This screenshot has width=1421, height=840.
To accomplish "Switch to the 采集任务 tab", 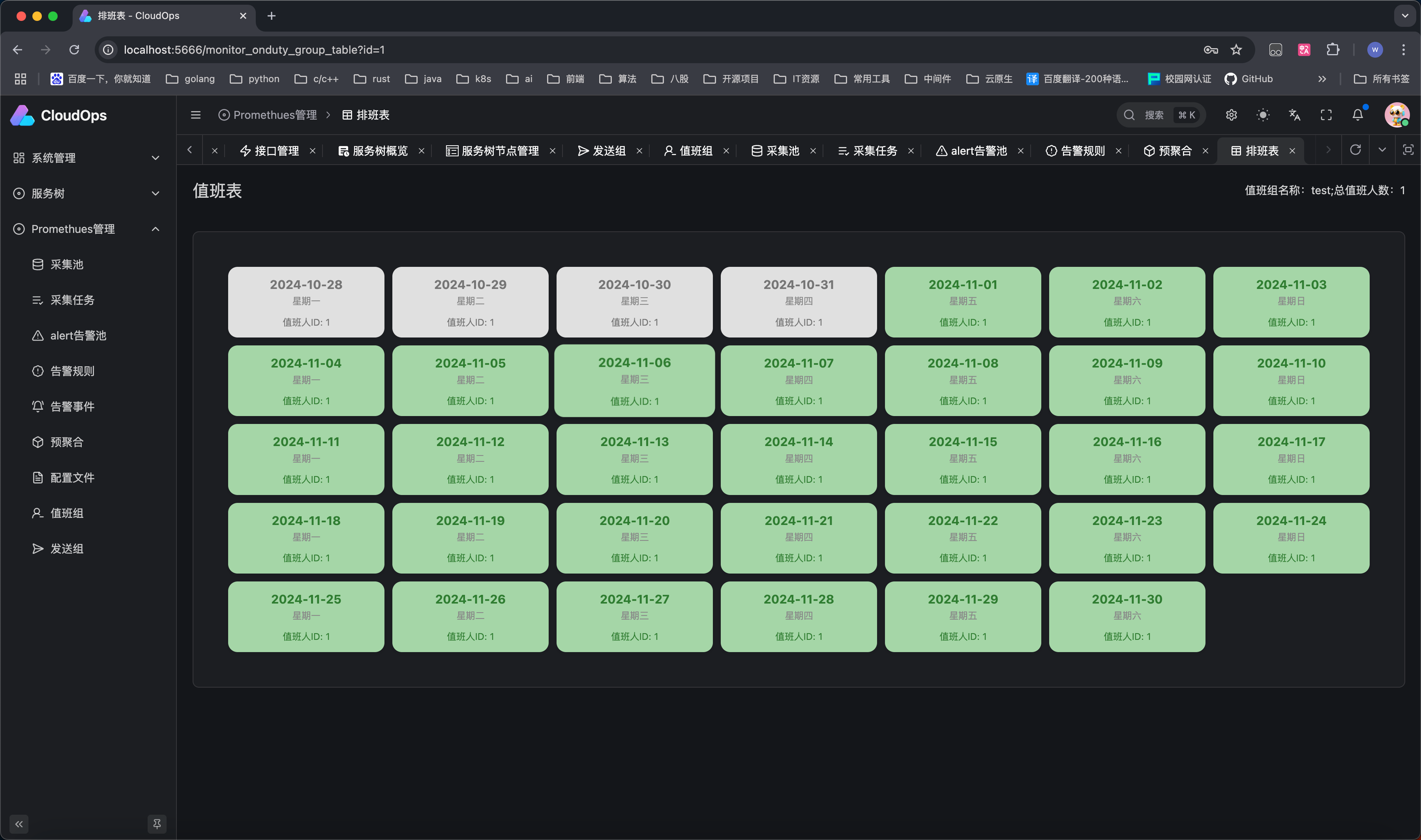I will pyautogui.click(x=868, y=150).
